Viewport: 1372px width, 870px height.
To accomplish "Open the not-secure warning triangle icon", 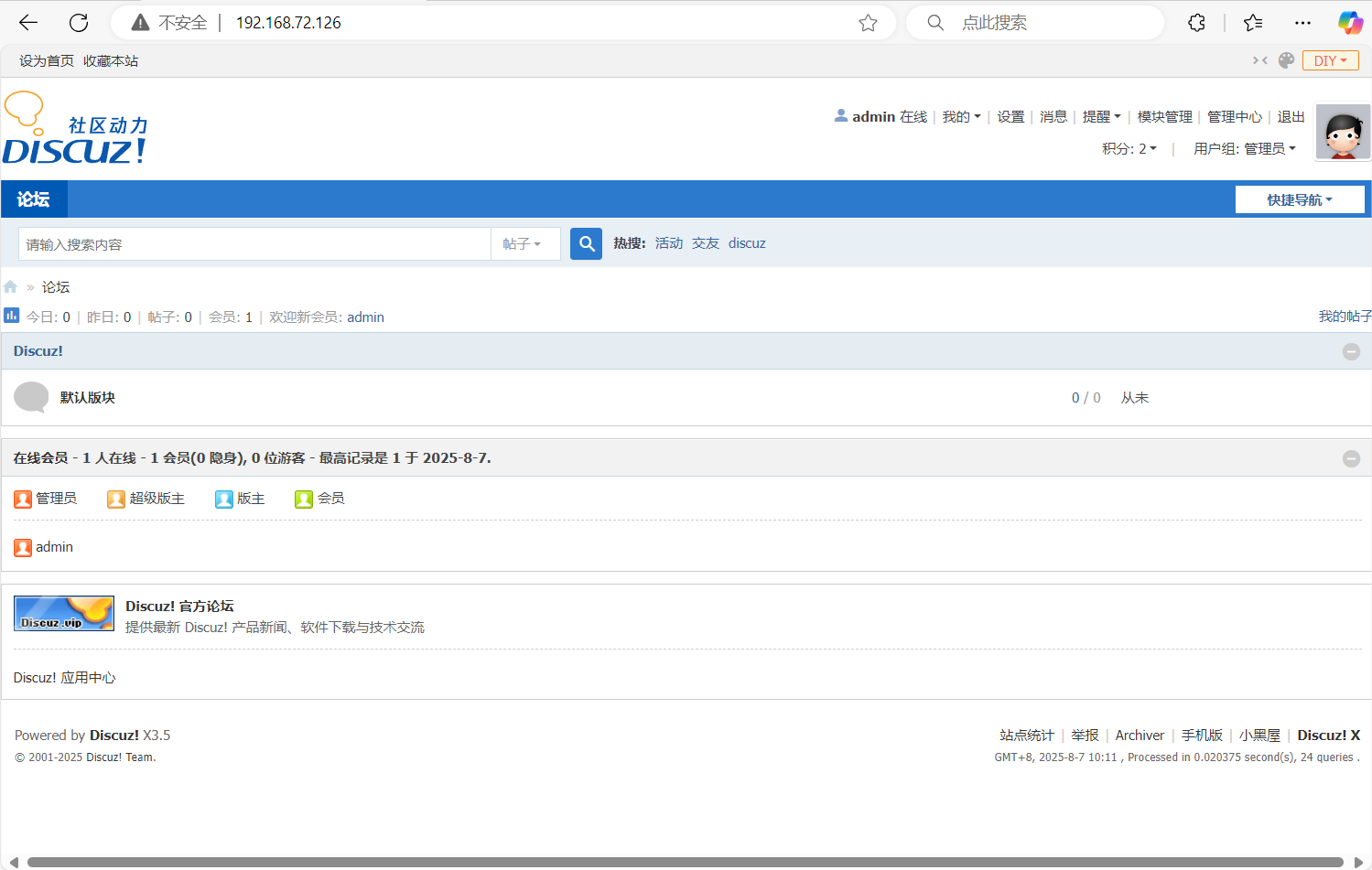I will [x=140, y=23].
